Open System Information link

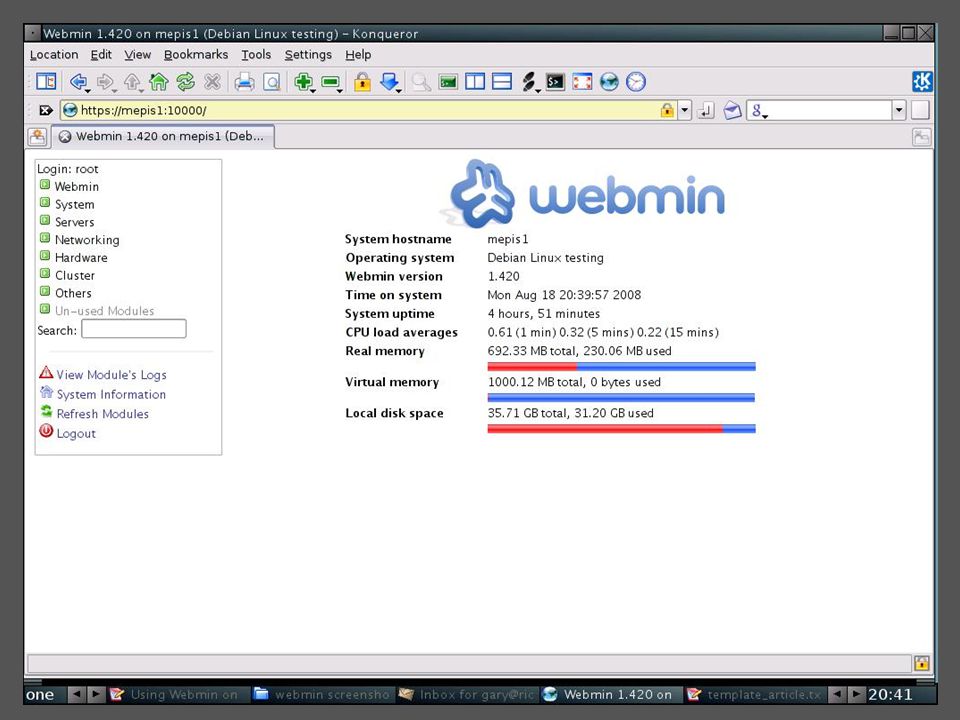(111, 394)
